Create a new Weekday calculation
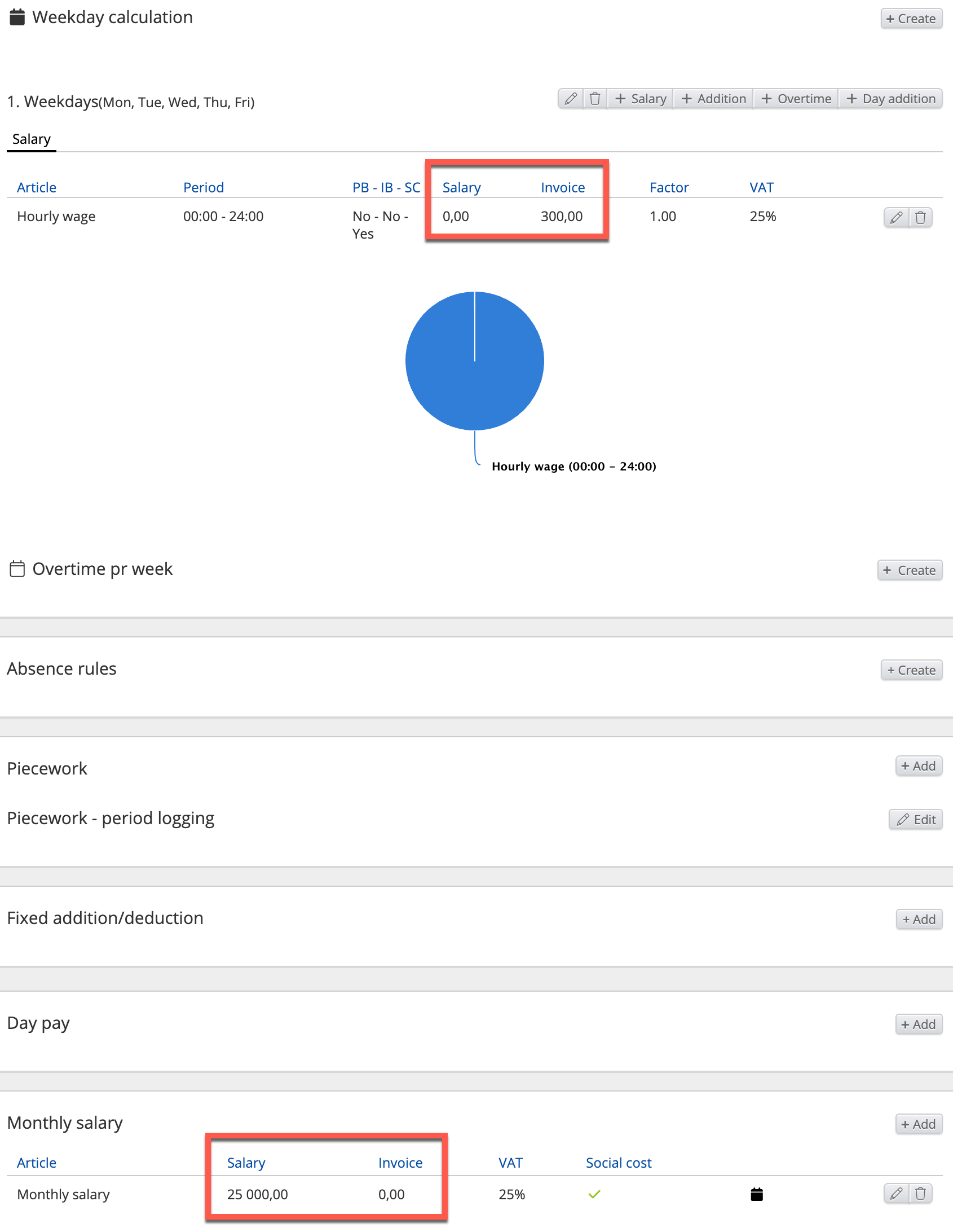This screenshot has width=953, height=1232. [x=911, y=19]
